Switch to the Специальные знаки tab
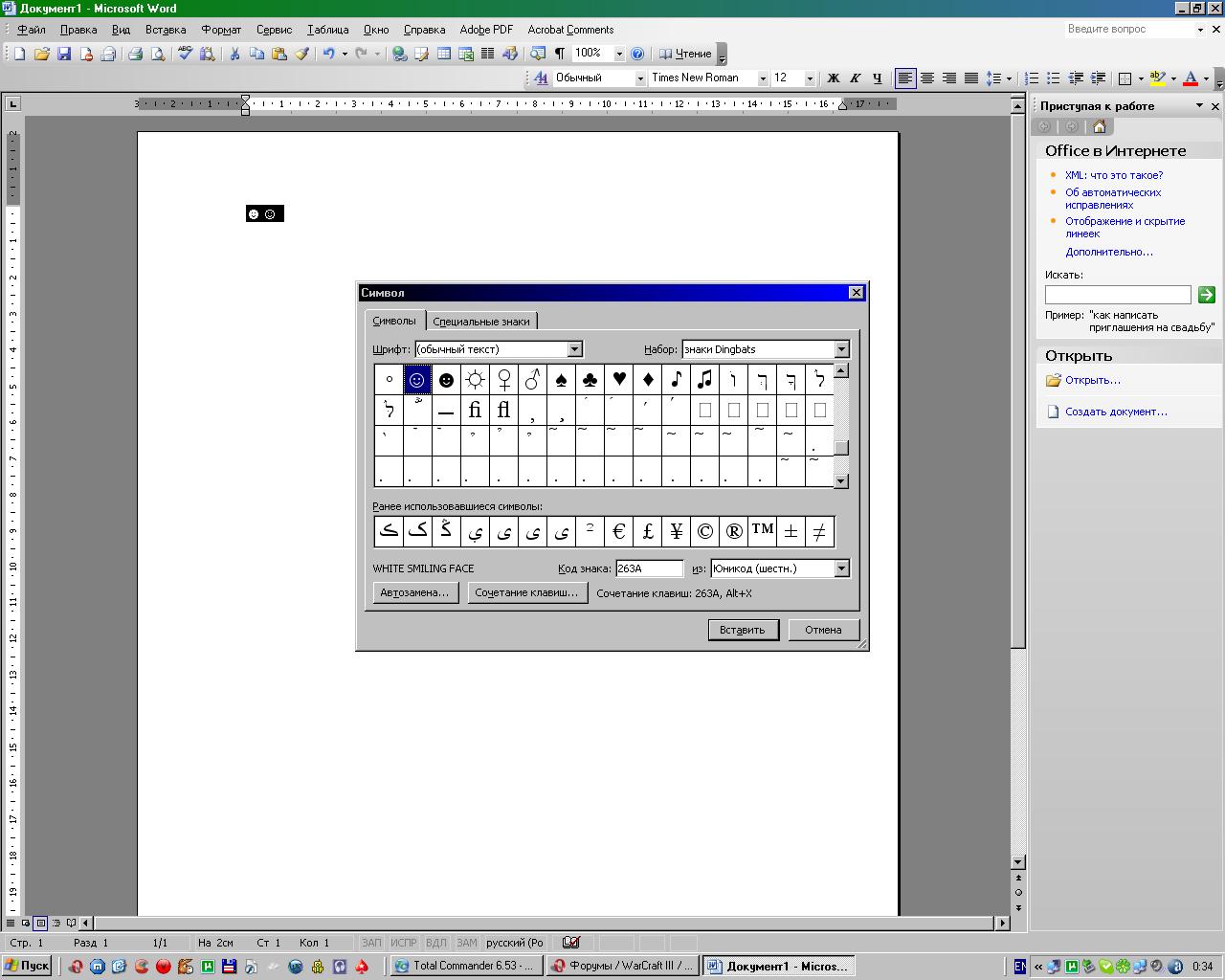Viewport: 1225px width, 980px height. [x=480, y=322]
